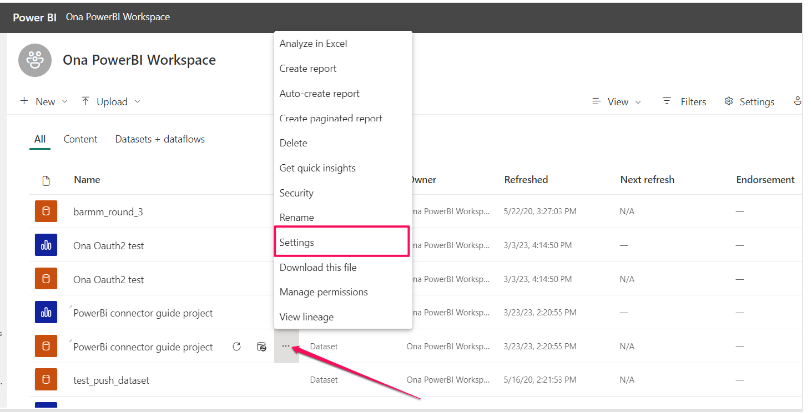Click refreshed date 5/22/20, 3:27:03 PM
The height and width of the screenshot is (413, 811).
pyautogui.click(x=540, y=211)
